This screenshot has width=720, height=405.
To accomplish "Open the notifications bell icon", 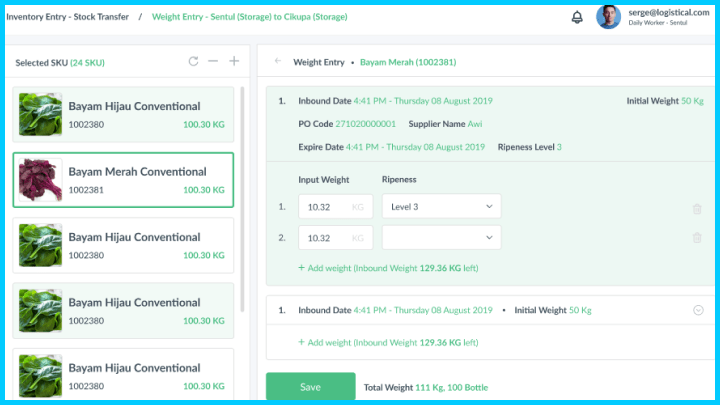I will [x=577, y=17].
